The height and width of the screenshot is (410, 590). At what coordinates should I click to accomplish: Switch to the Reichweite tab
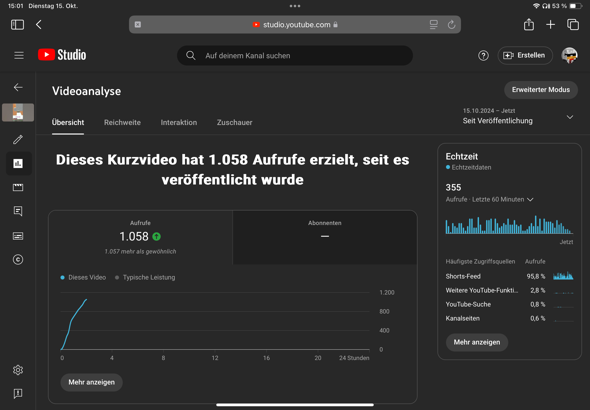tap(122, 123)
